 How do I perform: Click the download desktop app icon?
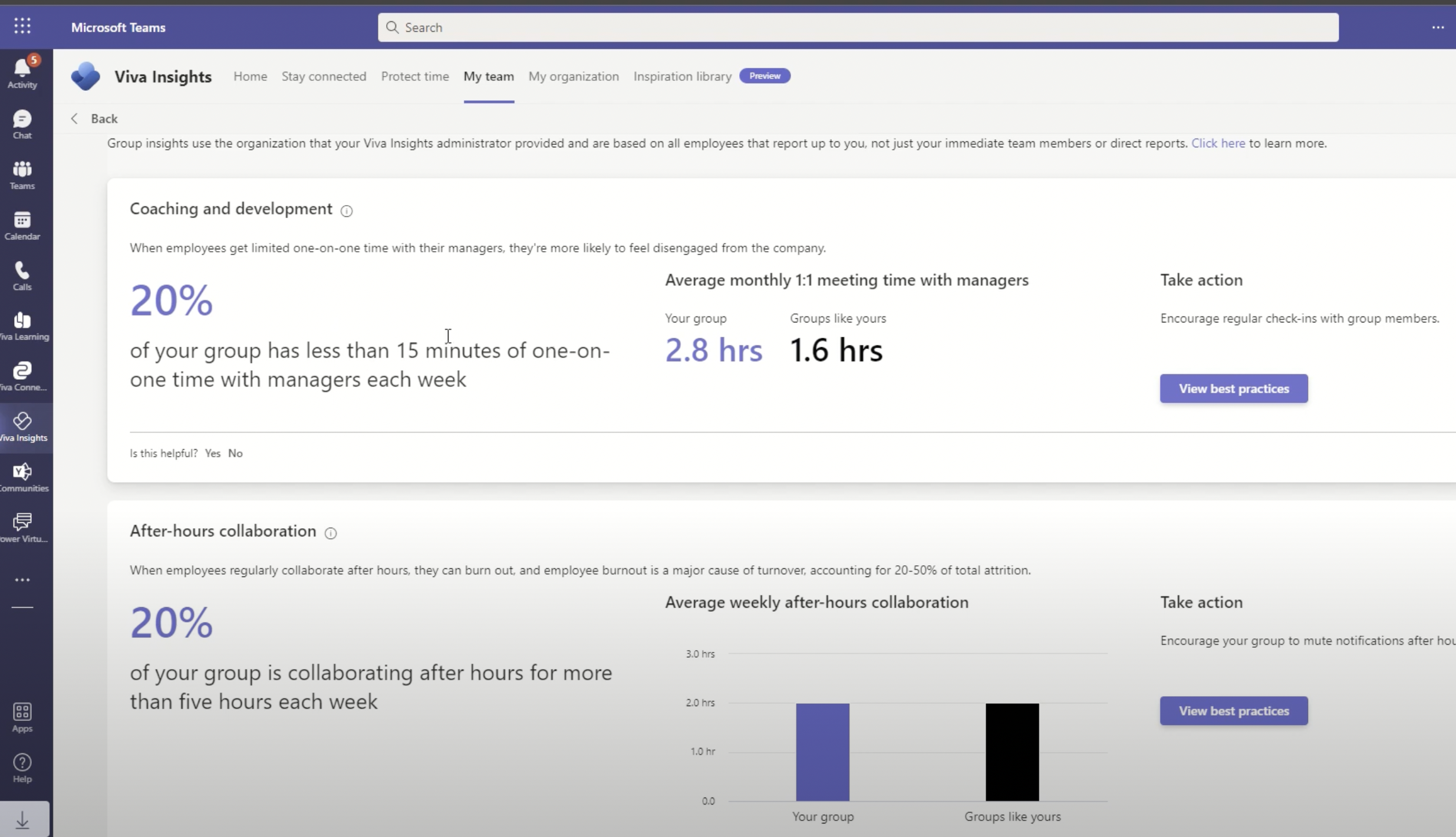[x=22, y=820]
